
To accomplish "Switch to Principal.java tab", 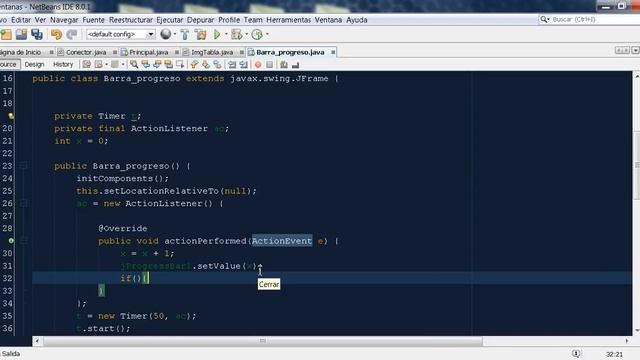I will click(149, 52).
